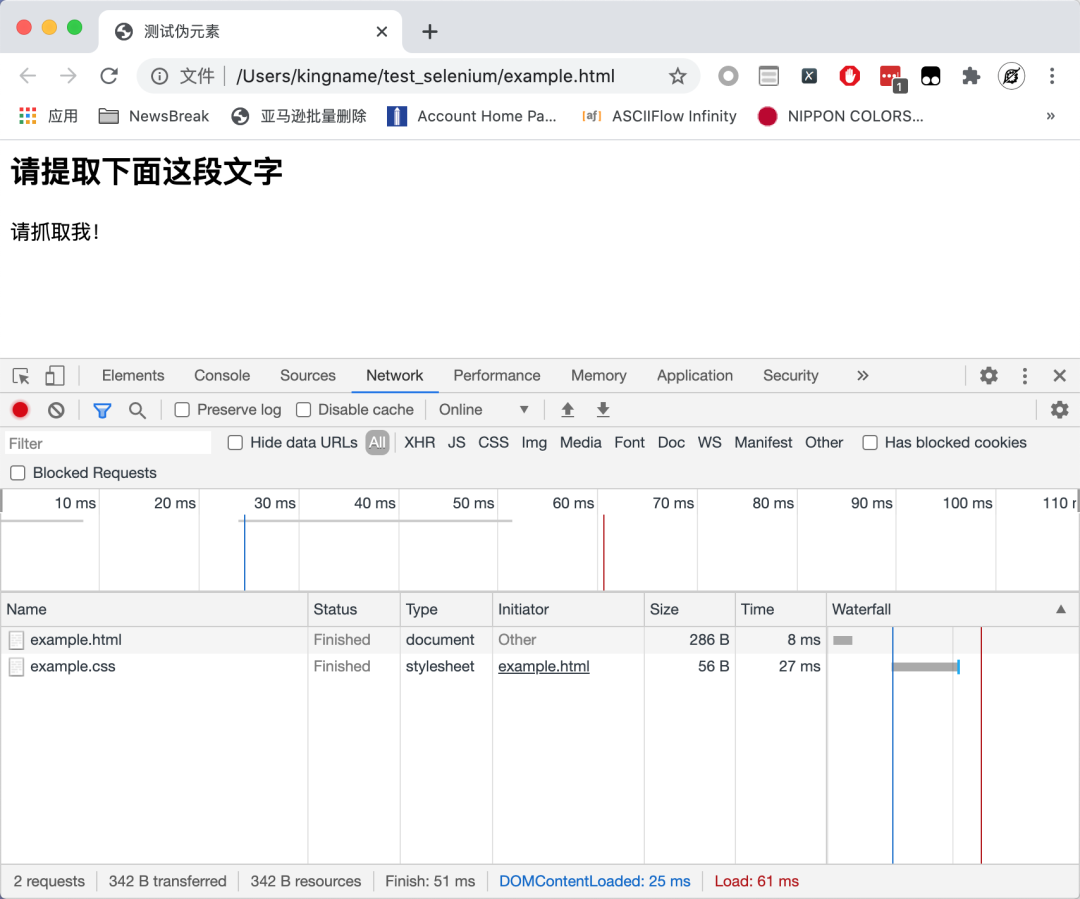View site information icon in address bar

click(x=159, y=76)
